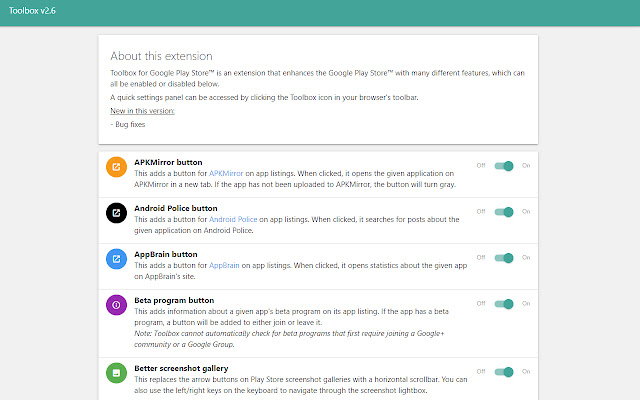Click the orange APKMirror button icon
Image resolution: width=640 pixels, height=400 pixels.
[116, 166]
